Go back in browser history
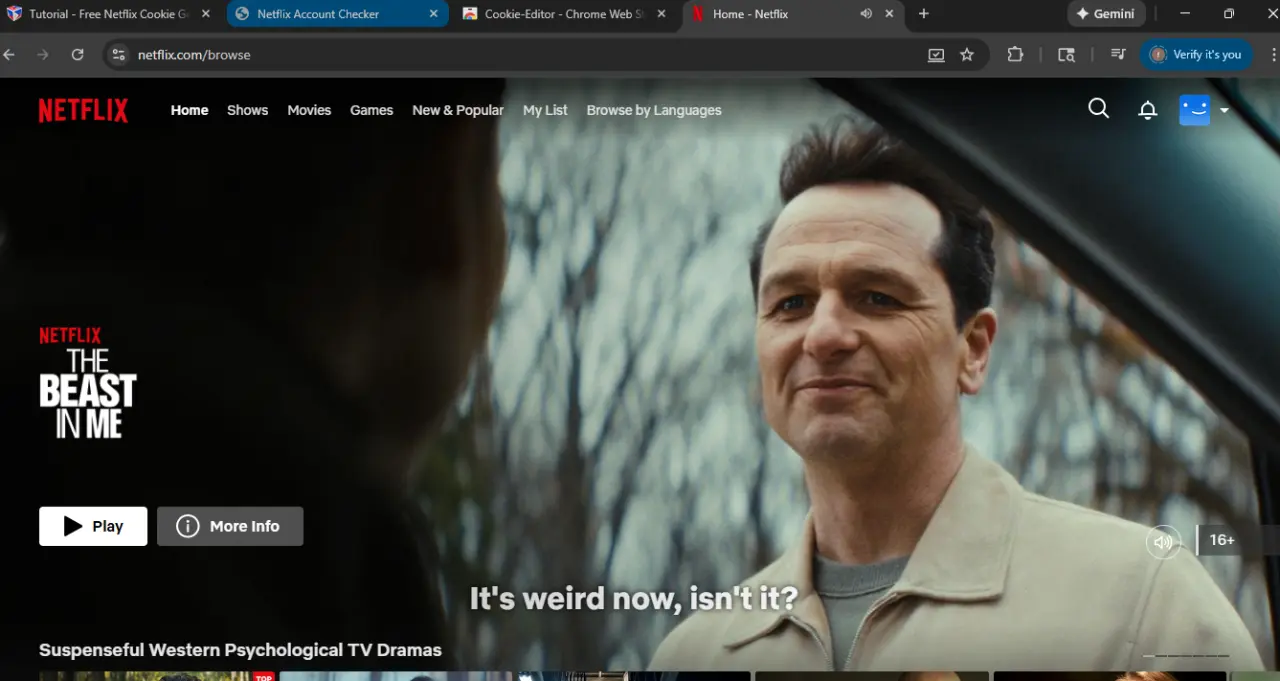This screenshot has width=1280, height=681. coord(10,55)
